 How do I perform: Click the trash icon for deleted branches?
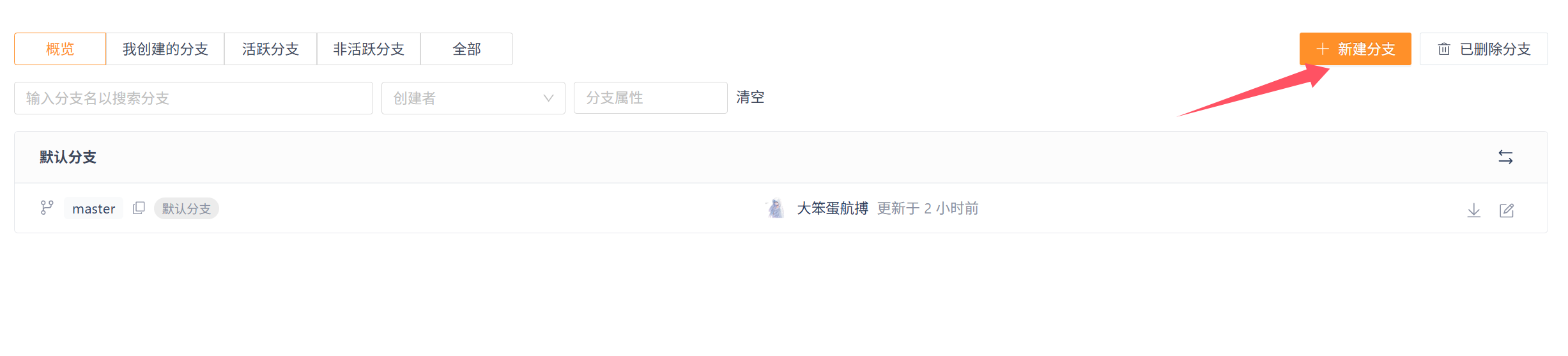coord(1443,49)
